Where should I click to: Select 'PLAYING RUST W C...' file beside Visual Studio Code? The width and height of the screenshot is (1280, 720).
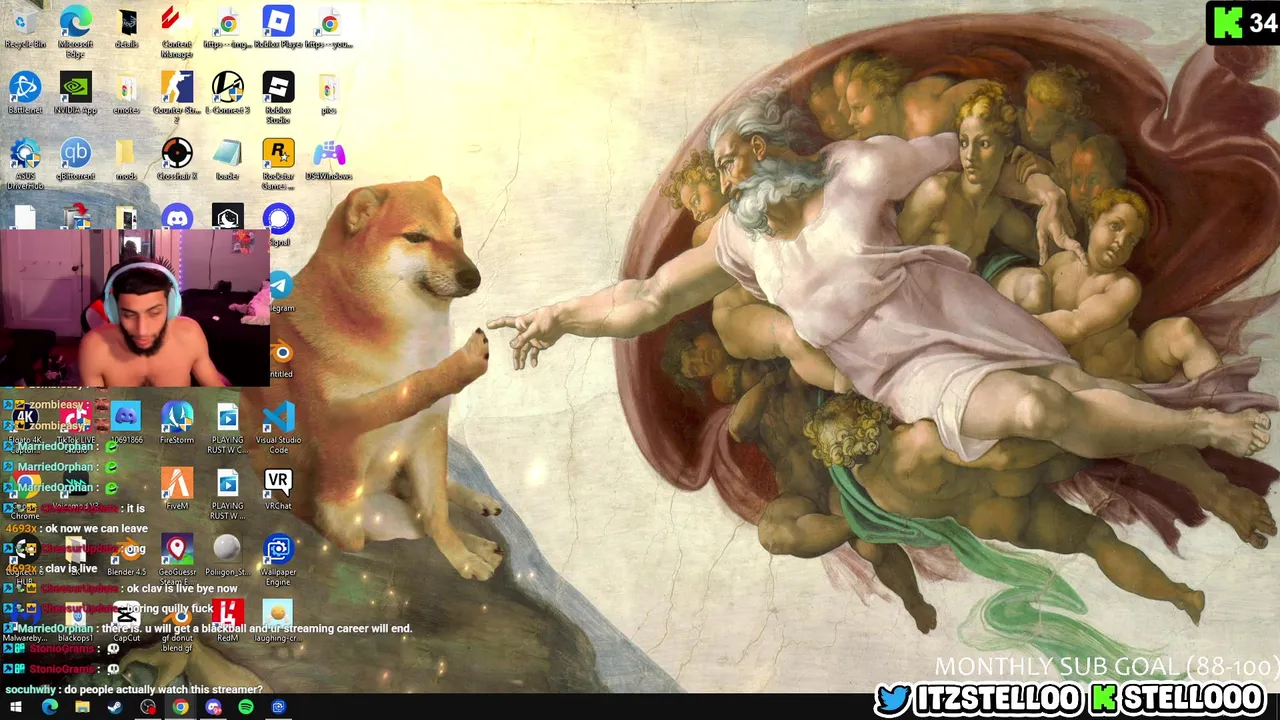tap(228, 427)
